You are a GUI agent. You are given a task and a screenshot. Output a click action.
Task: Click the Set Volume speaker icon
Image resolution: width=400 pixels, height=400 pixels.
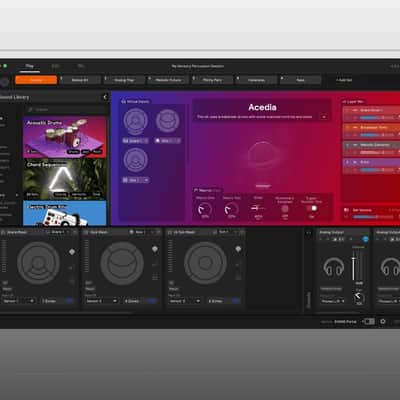346,210
